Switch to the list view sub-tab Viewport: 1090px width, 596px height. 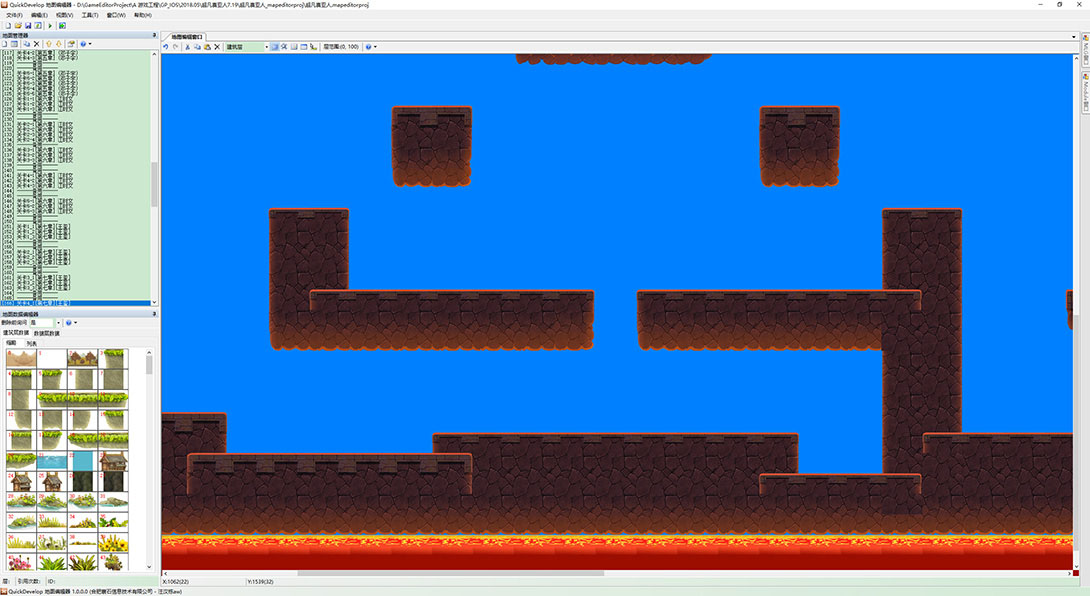pyautogui.click(x=31, y=343)
